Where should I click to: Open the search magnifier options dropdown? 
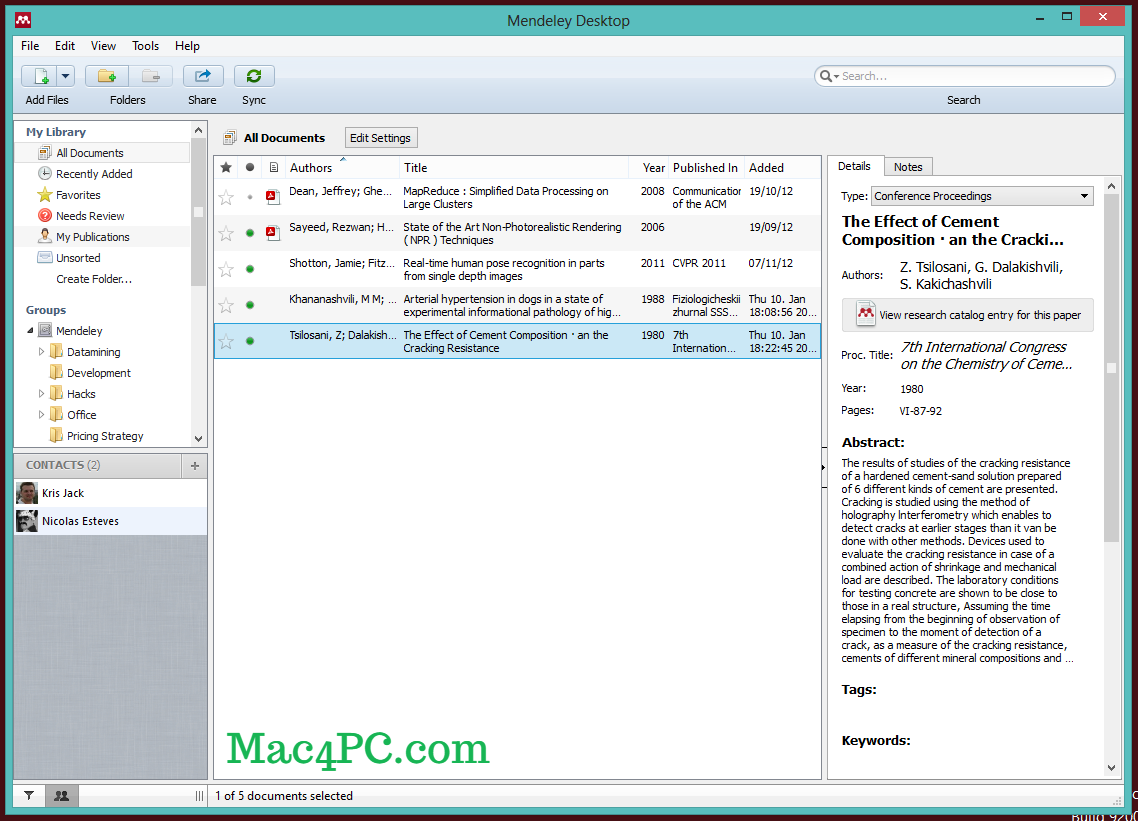click(x=829, y=76)
